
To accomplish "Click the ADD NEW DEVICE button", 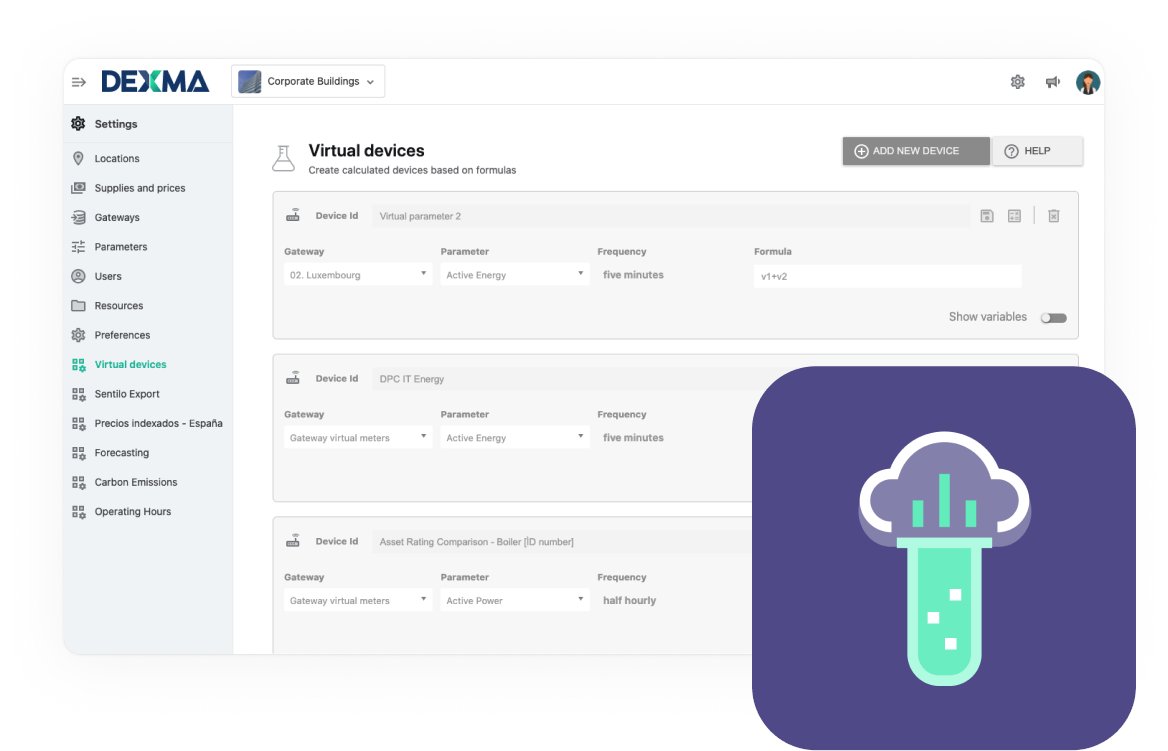I will click(x=915, y=150).
